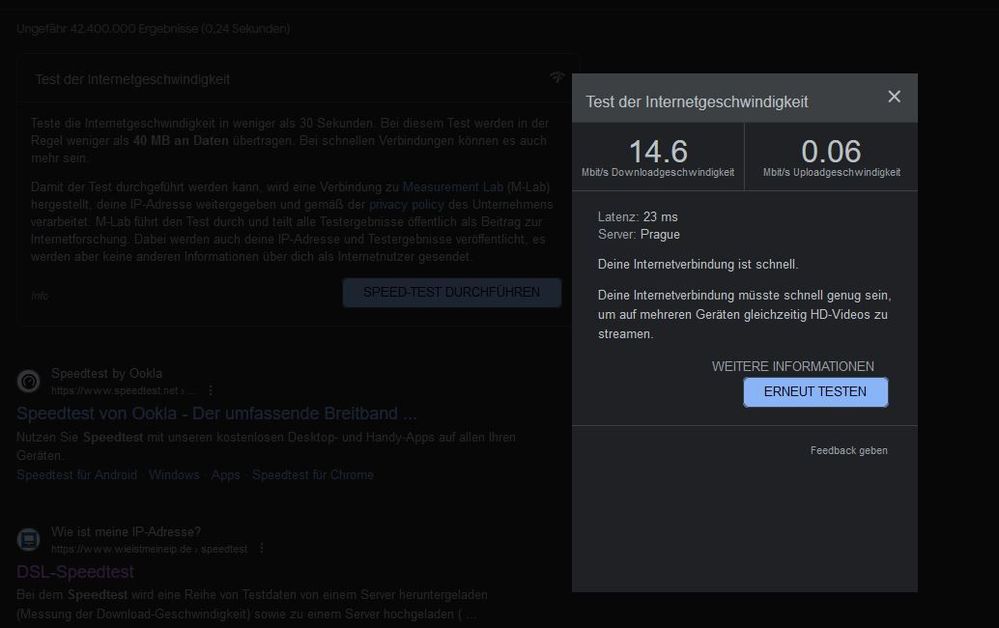This screenshot has height=628, width=999.
Task: Open the Measurement Lab link
Action: 453,187
